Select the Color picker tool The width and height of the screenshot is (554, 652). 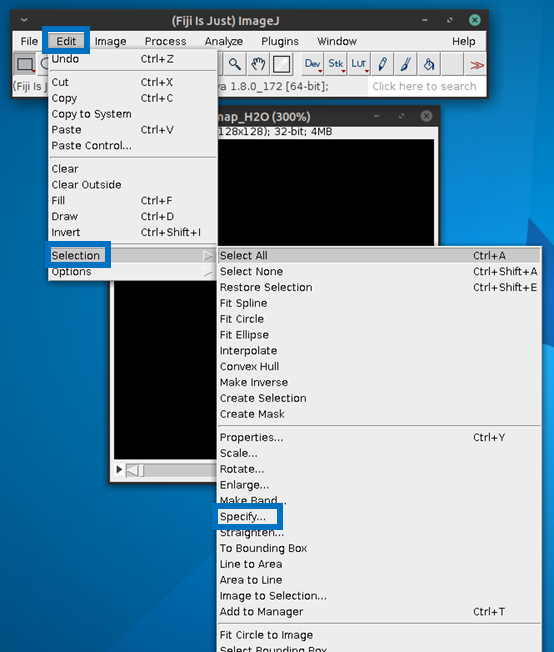(282, 64)
